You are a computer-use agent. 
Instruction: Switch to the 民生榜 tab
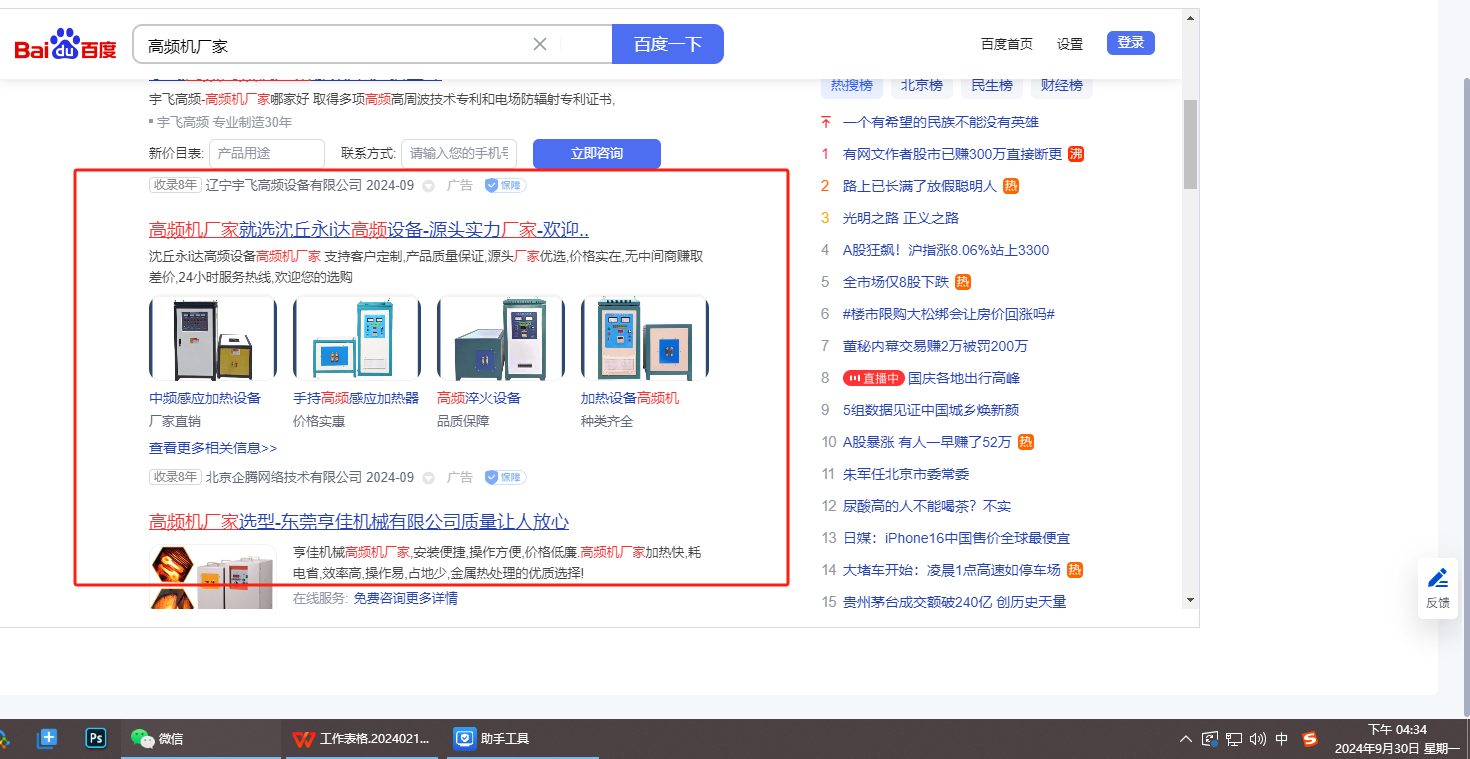[992, 85]
